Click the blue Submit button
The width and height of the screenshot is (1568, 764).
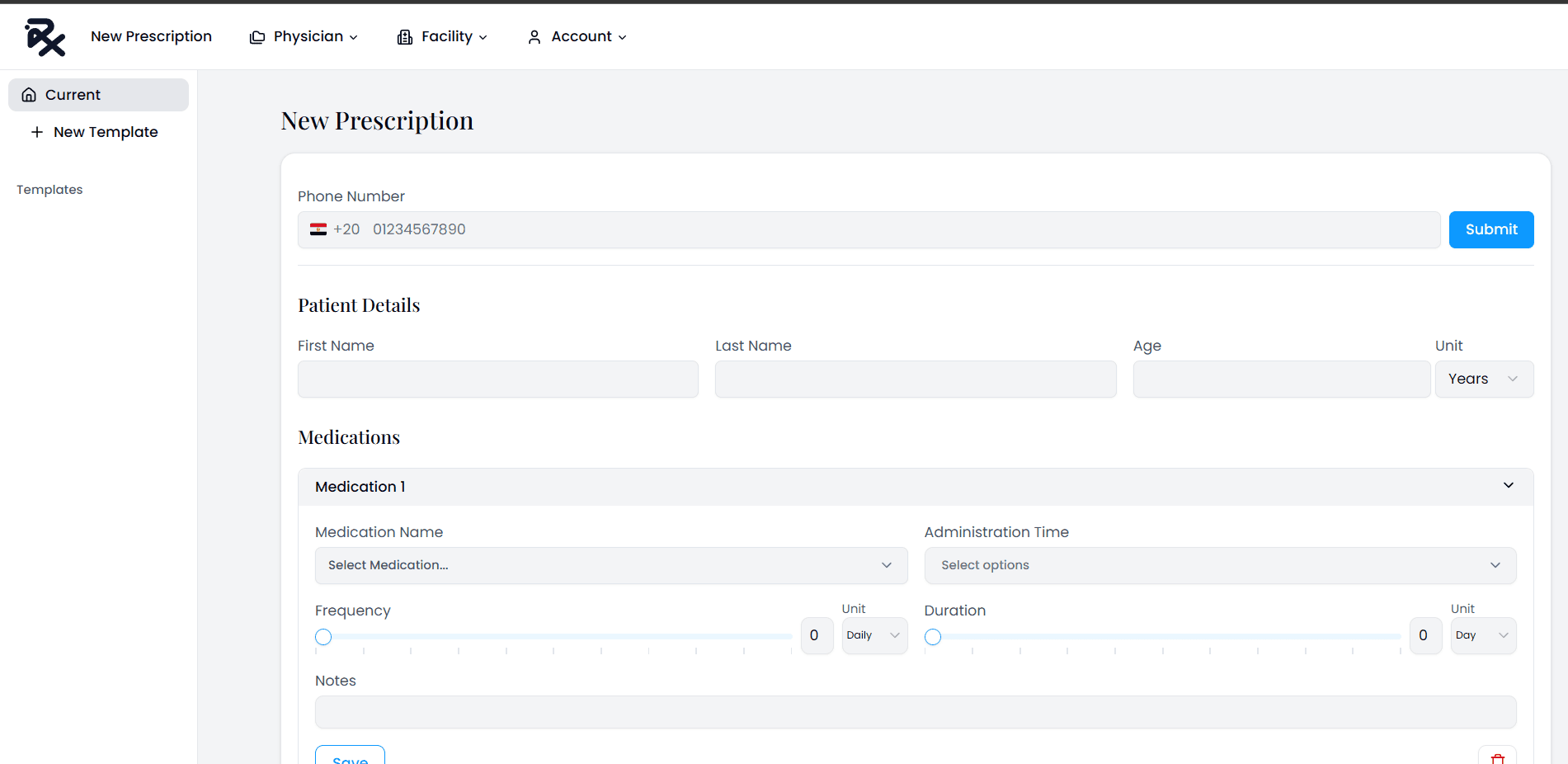pyautogui.click(x=1490, y=229)
